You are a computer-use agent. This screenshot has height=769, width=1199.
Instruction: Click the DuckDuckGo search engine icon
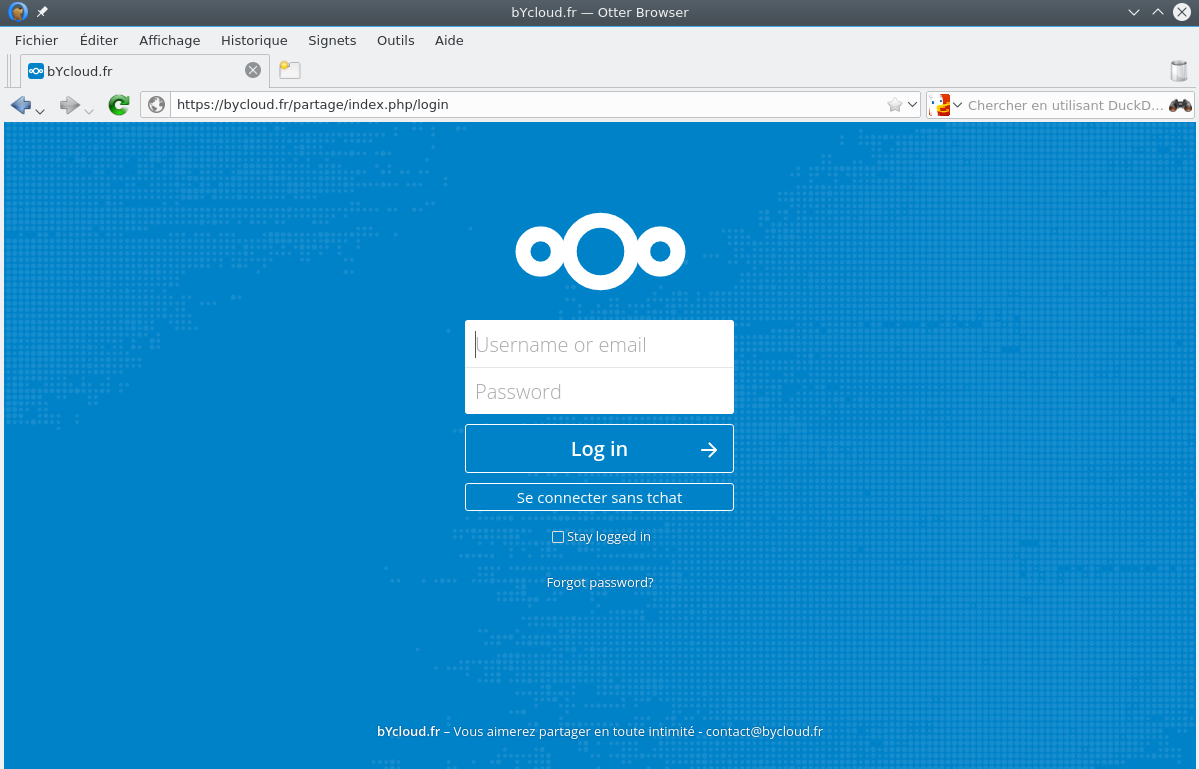[940, 105]
